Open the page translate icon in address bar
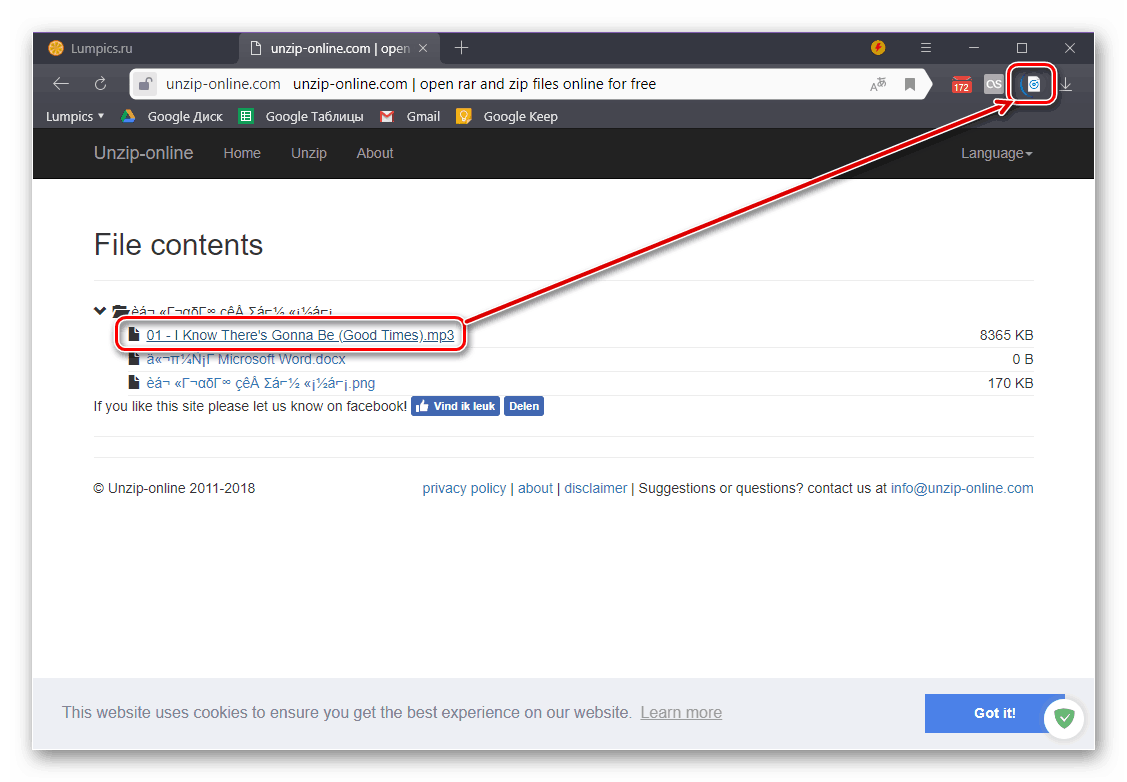 coord(878,84)
